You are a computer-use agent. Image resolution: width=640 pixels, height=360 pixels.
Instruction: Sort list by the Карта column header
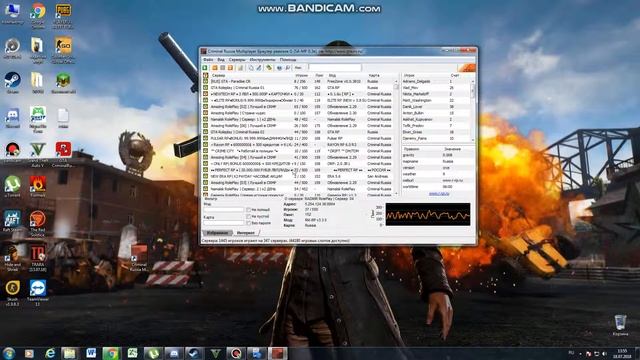(380, 76)
